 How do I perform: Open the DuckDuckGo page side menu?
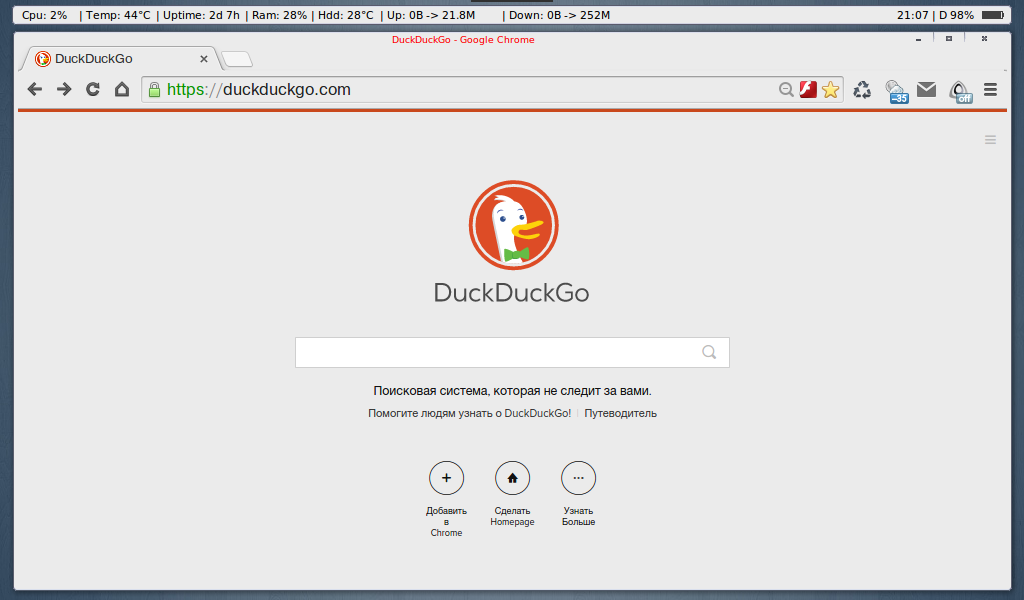[990, 140]
